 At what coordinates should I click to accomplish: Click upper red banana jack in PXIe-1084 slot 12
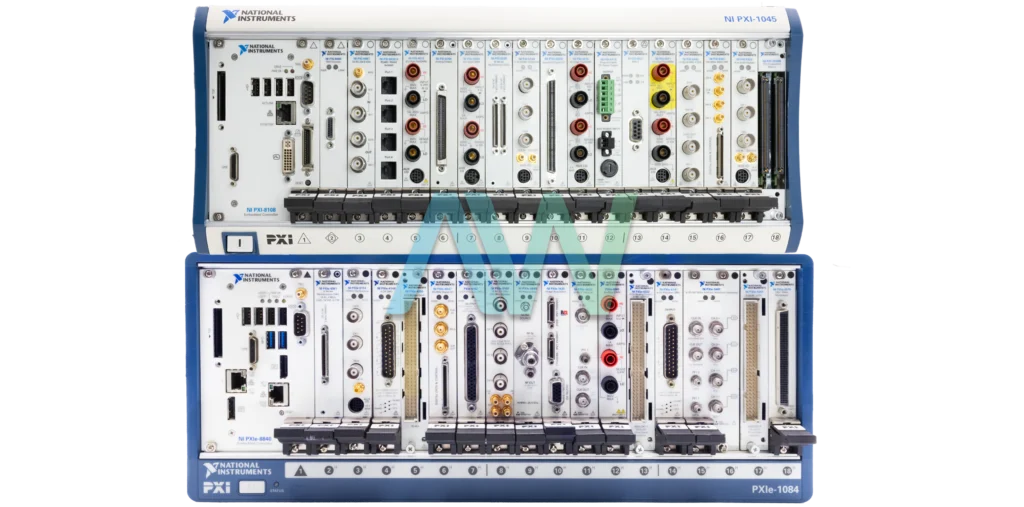click(x=609, y=304)
